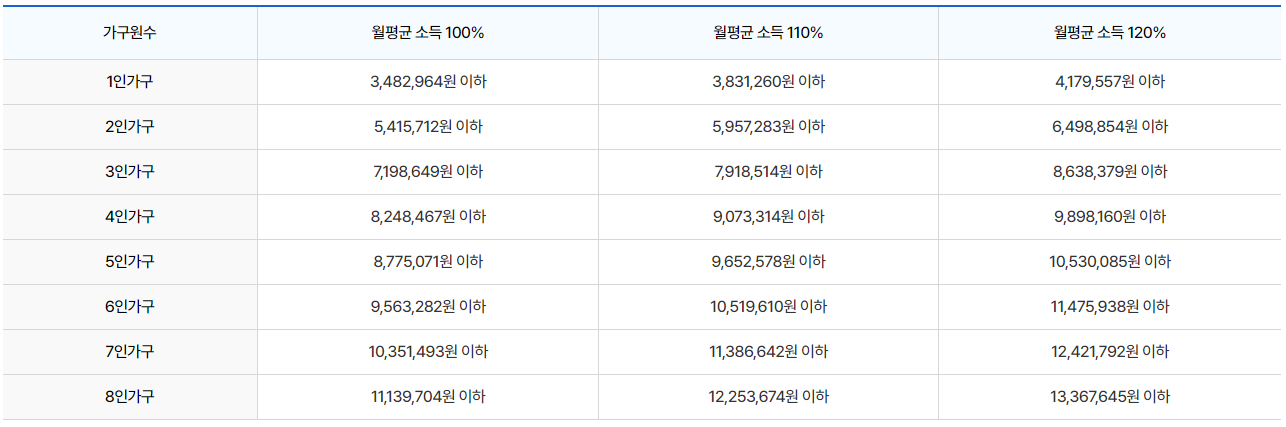The image size is (1286, 427).
Task: Click the 11,475,938원 이하 cell
Action: coord(1110,307)
